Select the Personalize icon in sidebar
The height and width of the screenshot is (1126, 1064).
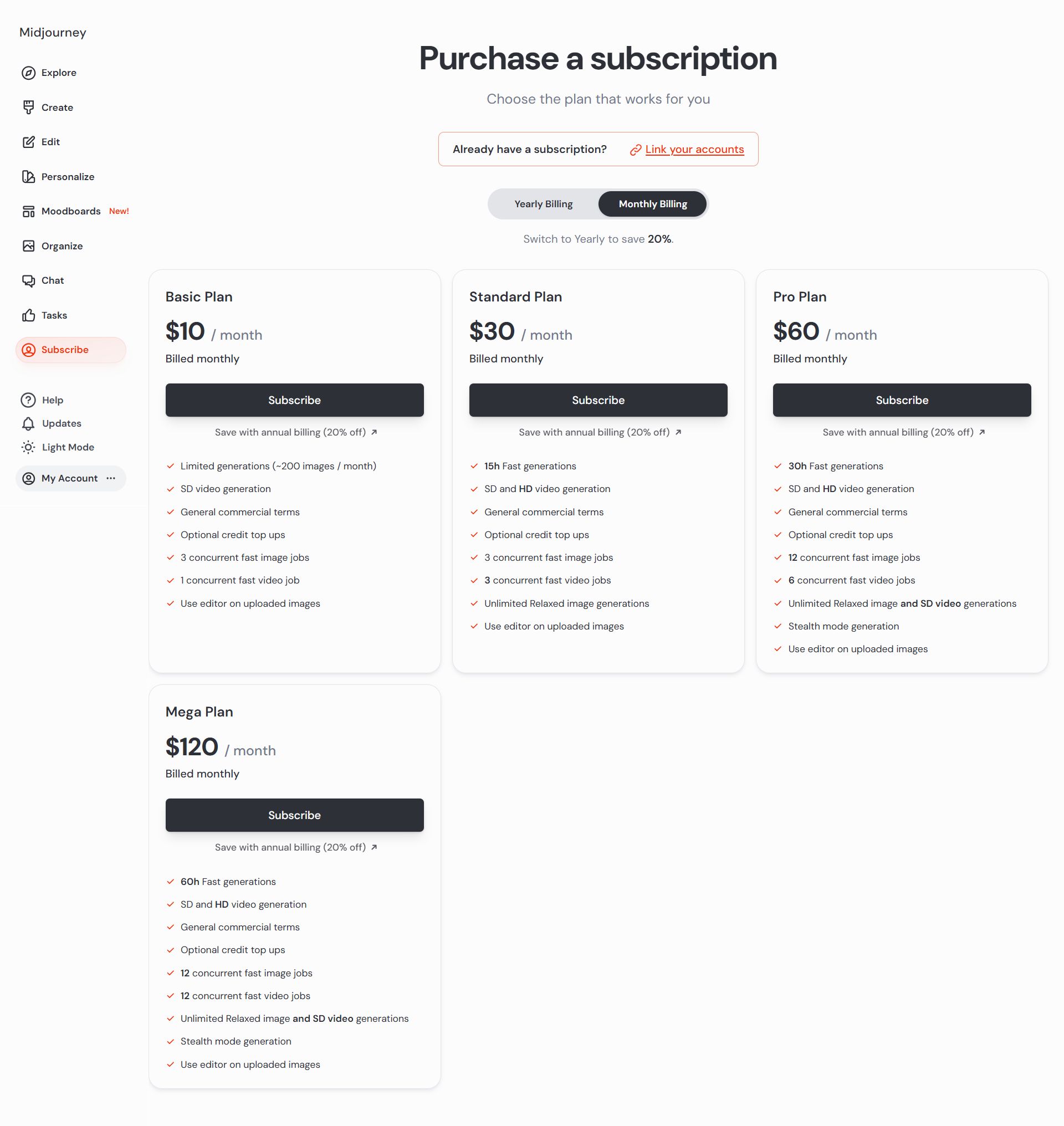click(x=28, y=176)
